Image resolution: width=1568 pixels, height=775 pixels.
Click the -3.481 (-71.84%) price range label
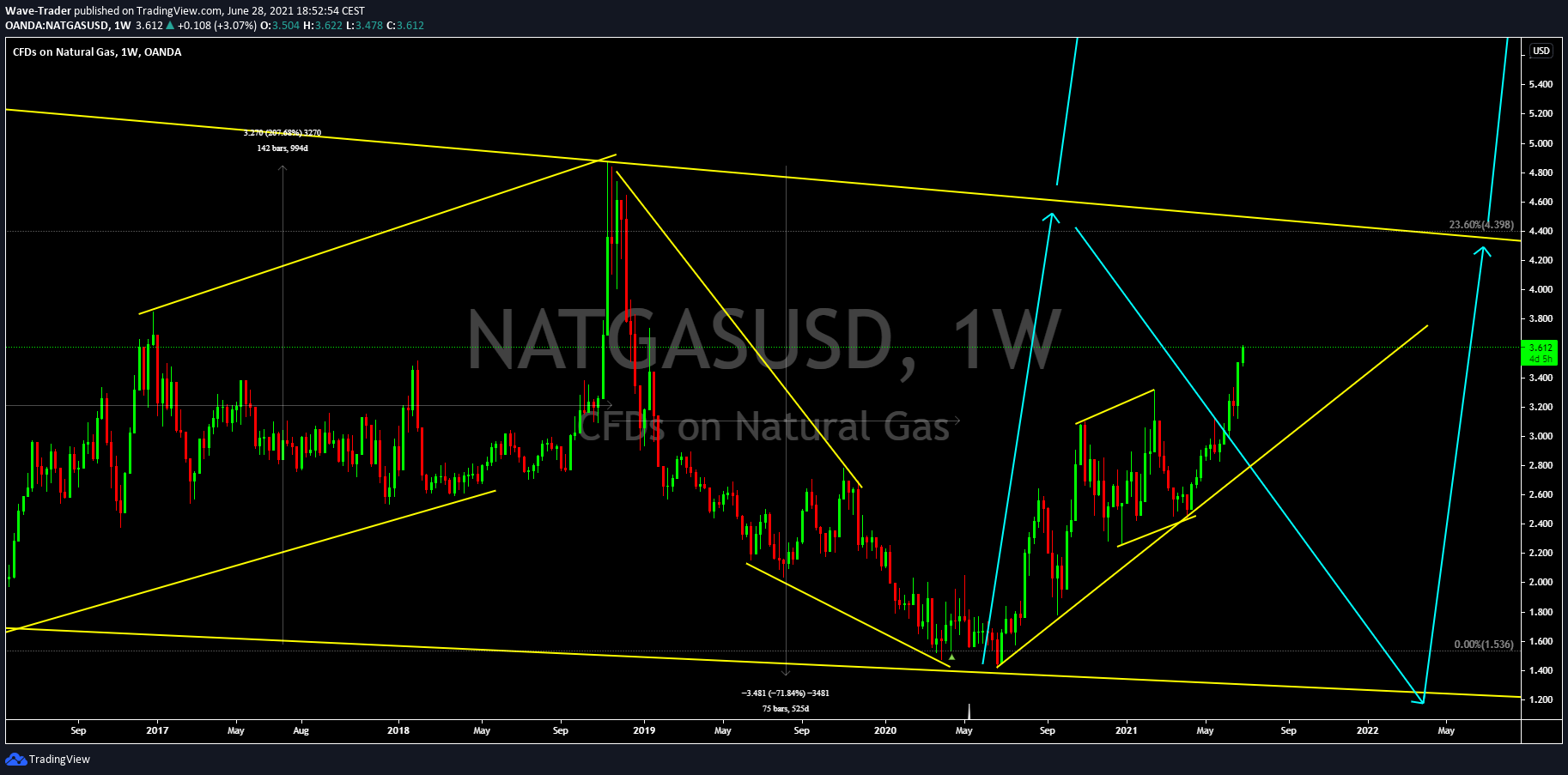click(786, 693)
